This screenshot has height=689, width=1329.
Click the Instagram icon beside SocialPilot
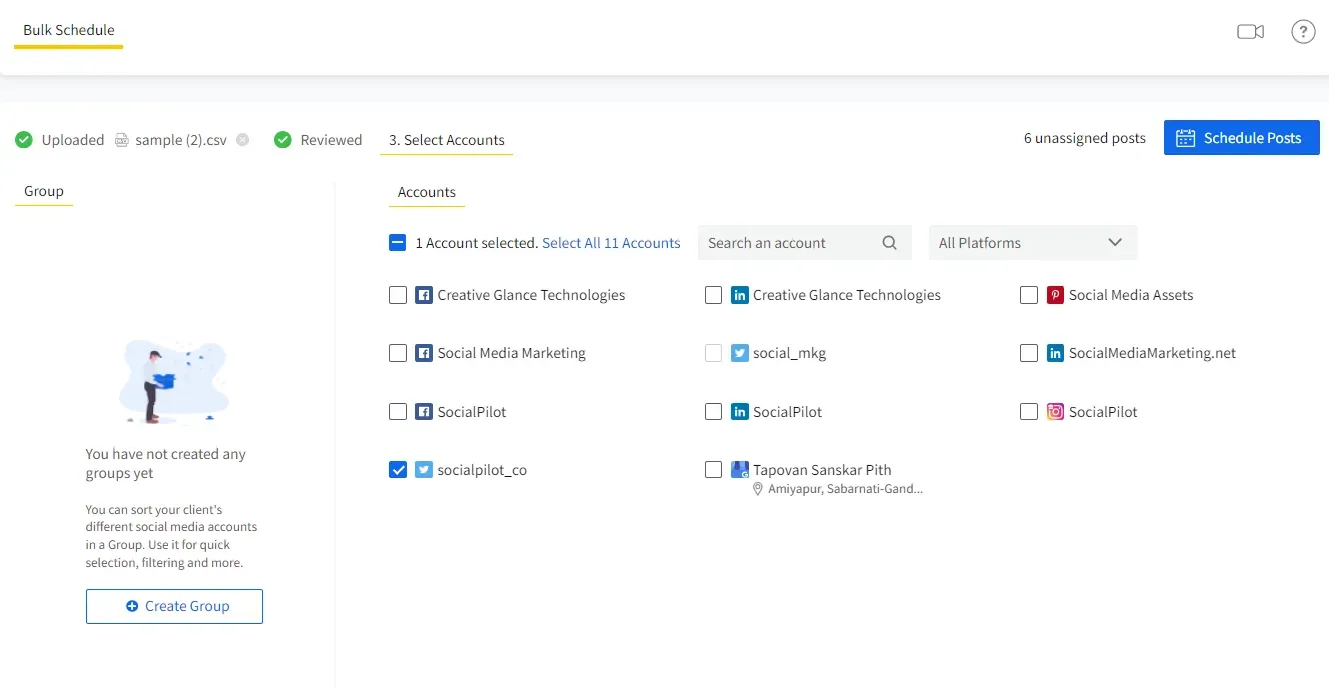click(x=1055, y=411)
